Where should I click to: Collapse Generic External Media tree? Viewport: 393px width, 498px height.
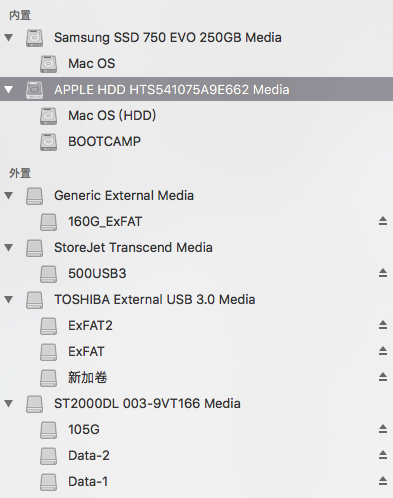(9, 195)
